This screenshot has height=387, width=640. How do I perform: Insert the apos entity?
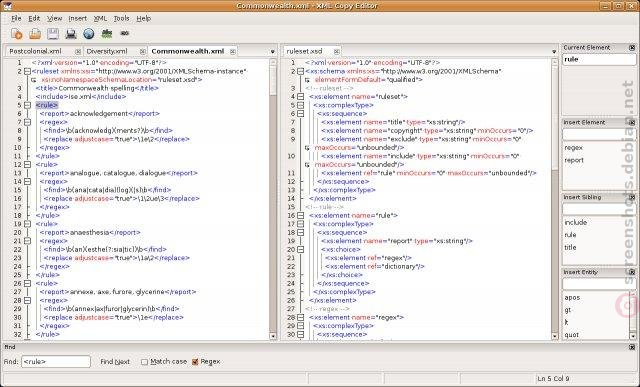click(x=572, y=298)
